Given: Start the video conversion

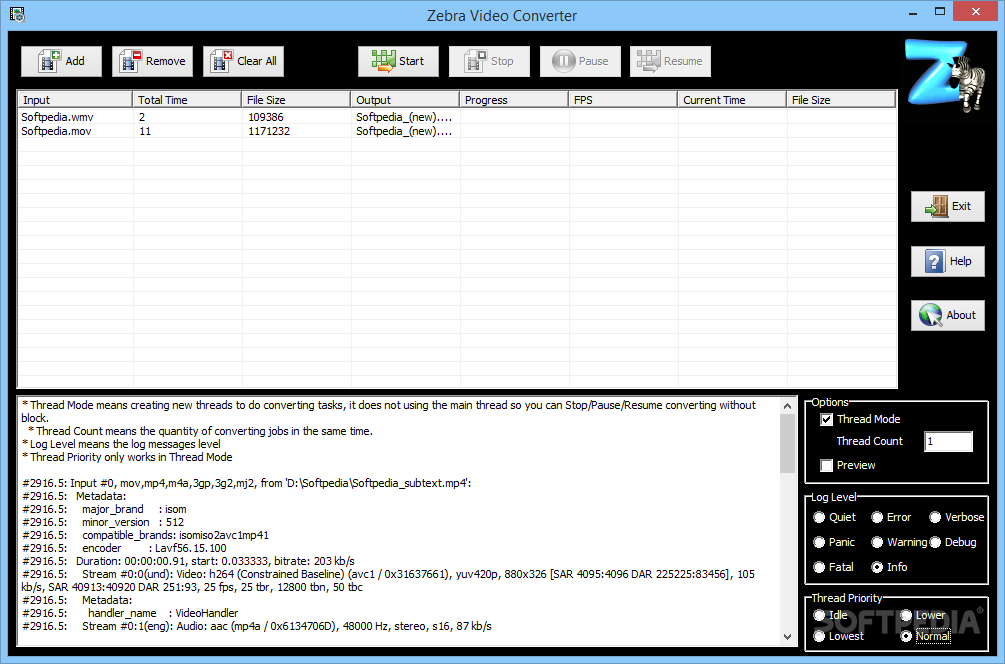Looking at the screenshot, I should (398, 62).
